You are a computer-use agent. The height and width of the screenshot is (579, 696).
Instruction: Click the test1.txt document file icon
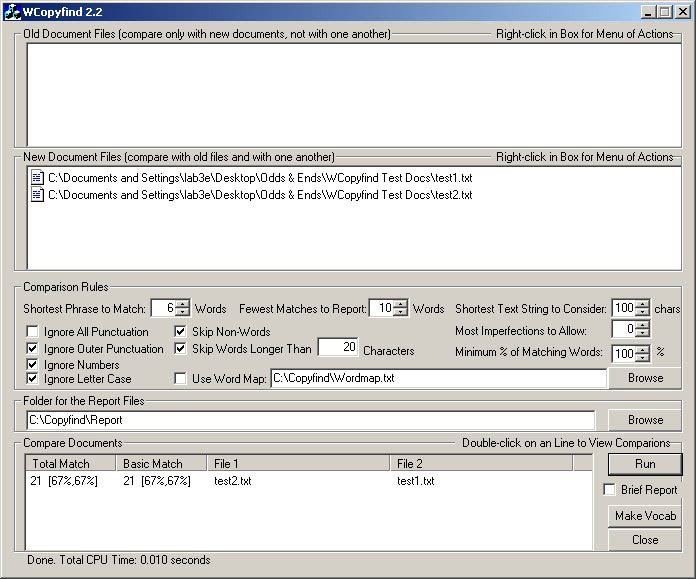click(37, 178)
